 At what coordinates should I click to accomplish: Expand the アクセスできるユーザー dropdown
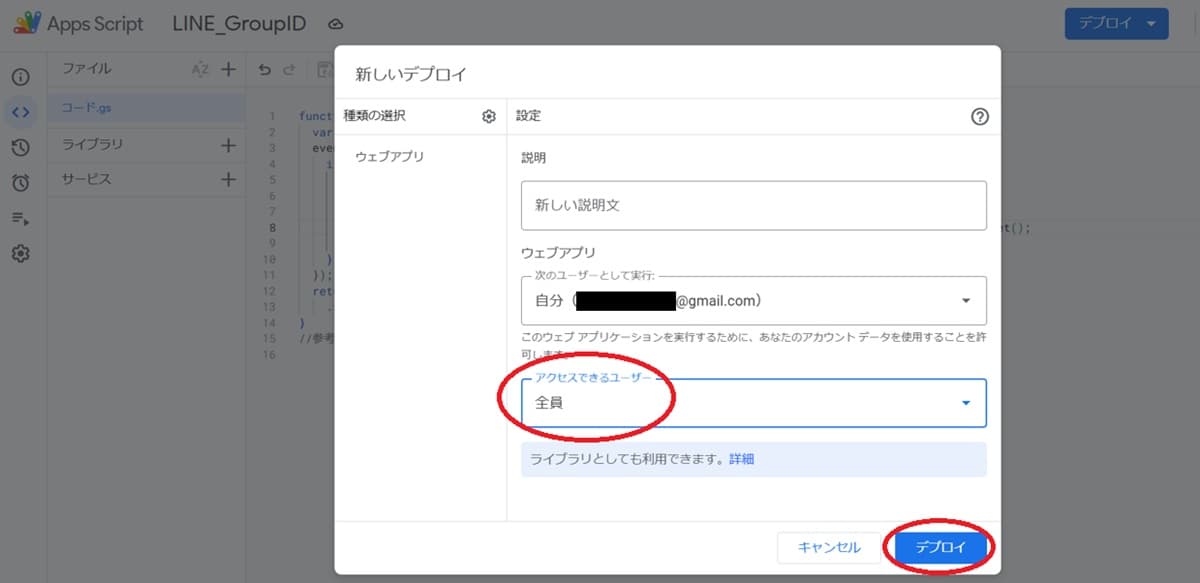click(753, 402)
